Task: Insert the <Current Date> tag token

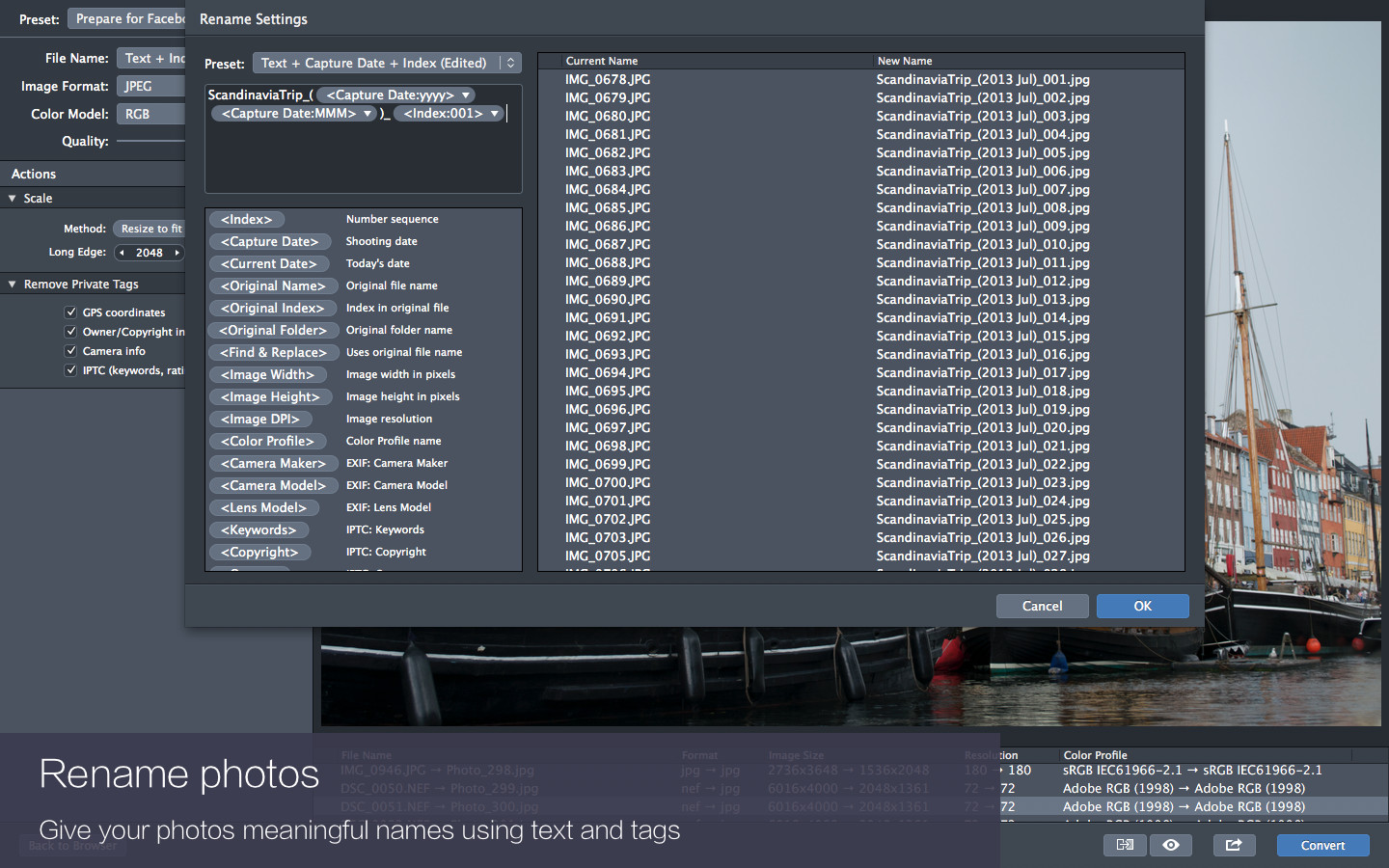Action: [x=269, y=264]
